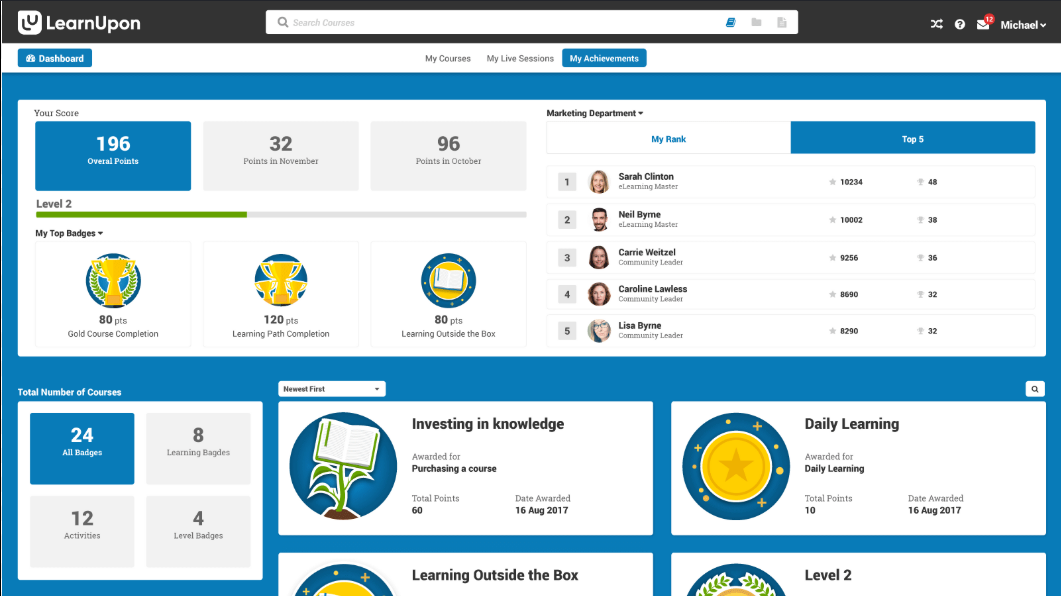Open the Michael user menu

(x=1023, y=25)
